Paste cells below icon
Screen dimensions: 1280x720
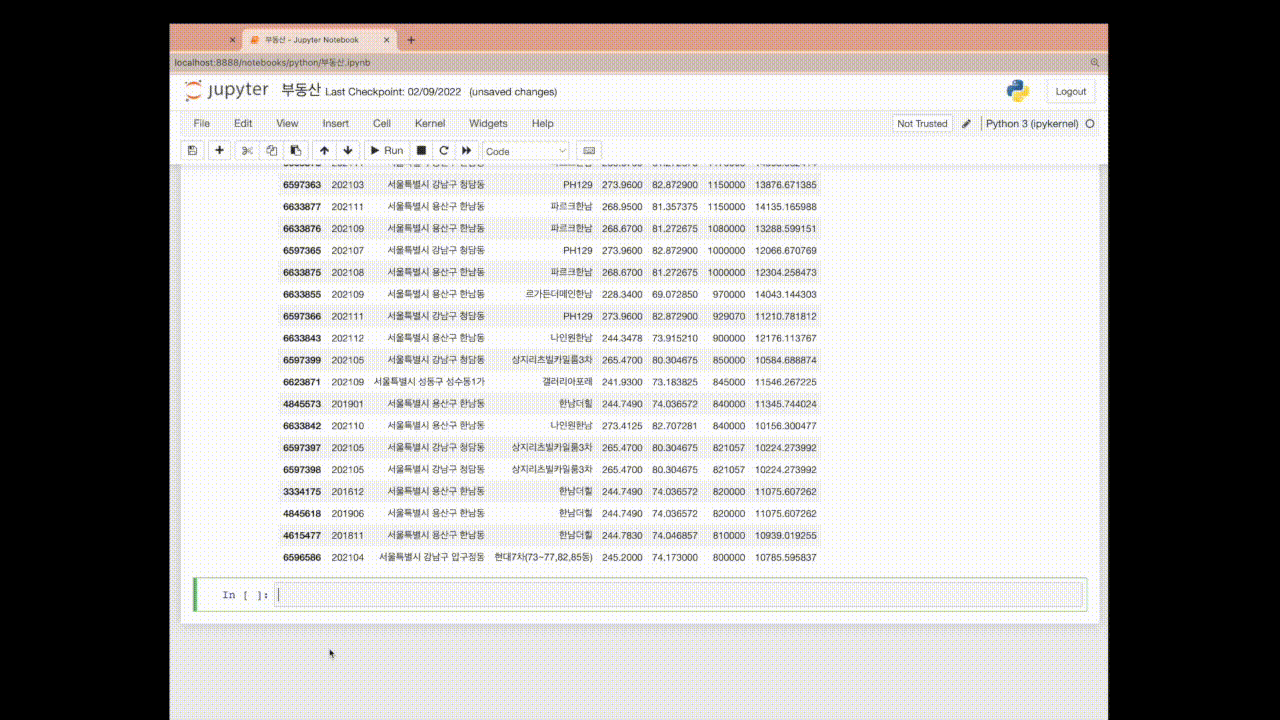295,150
